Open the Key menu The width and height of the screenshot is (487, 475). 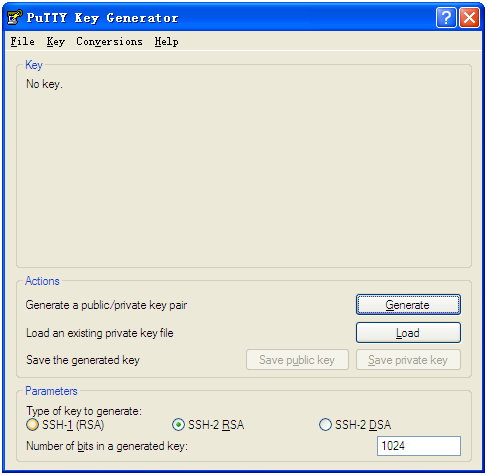point(56,42)
